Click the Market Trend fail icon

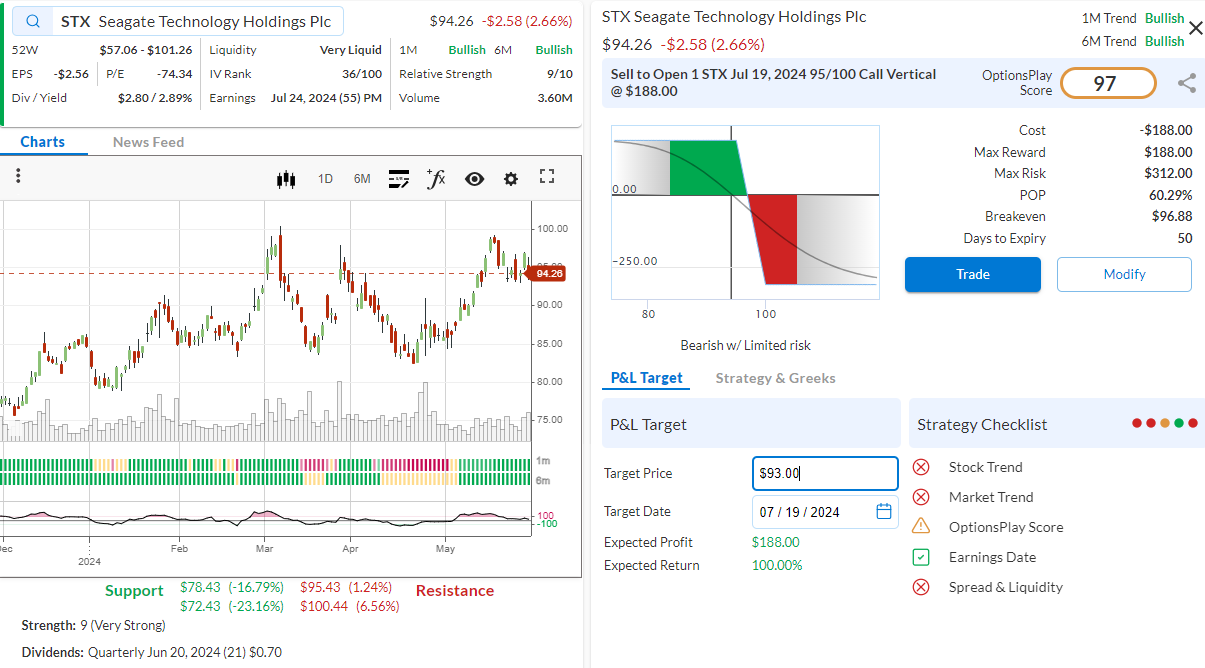point(922,497)
